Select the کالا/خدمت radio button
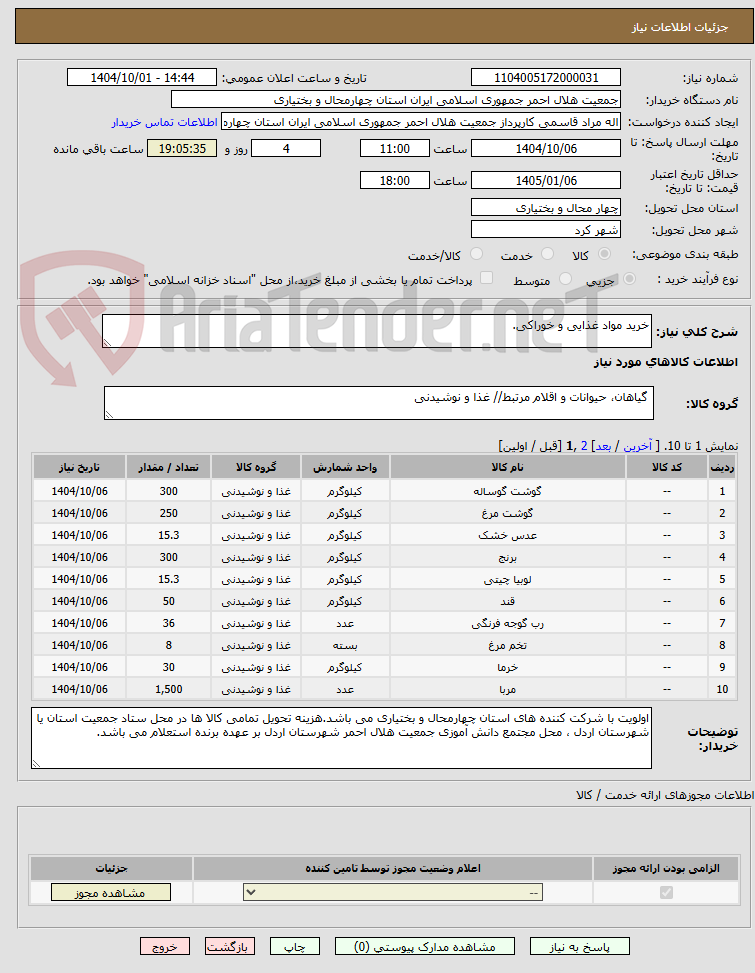755x973 pixels. 476,254
